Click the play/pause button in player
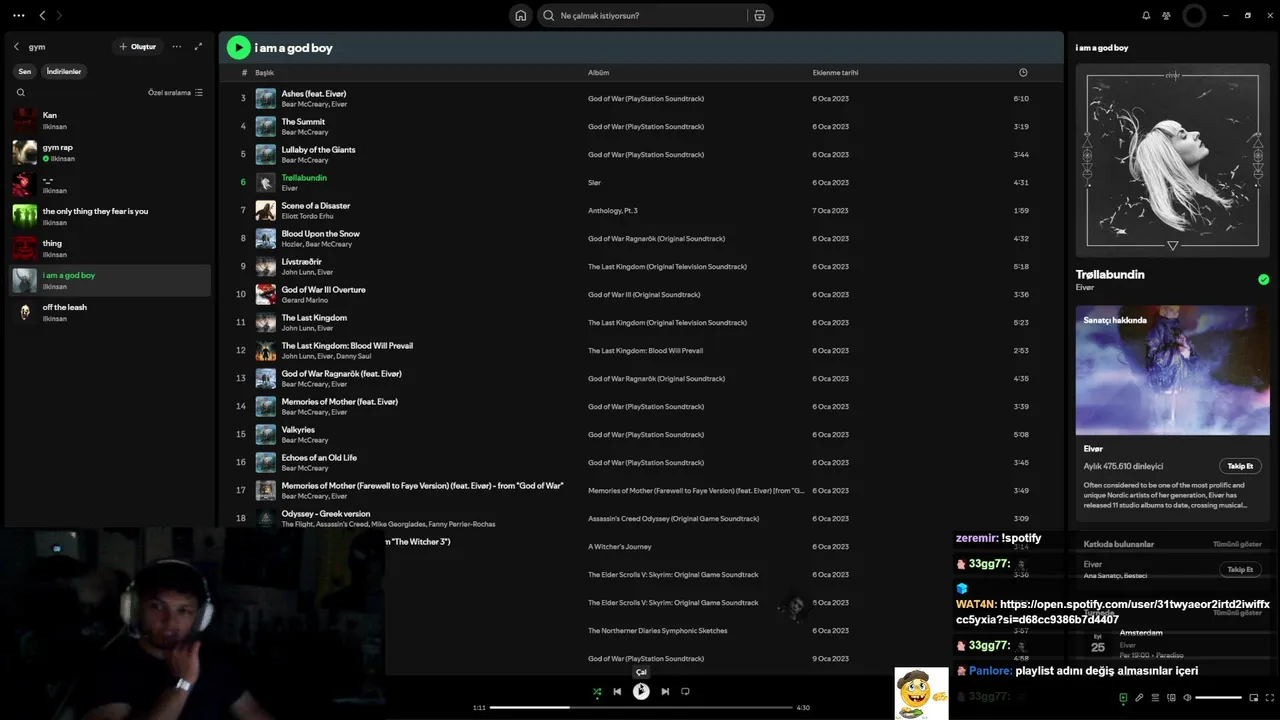Viewport: 1280px width, 720px height. click(641, 691)
